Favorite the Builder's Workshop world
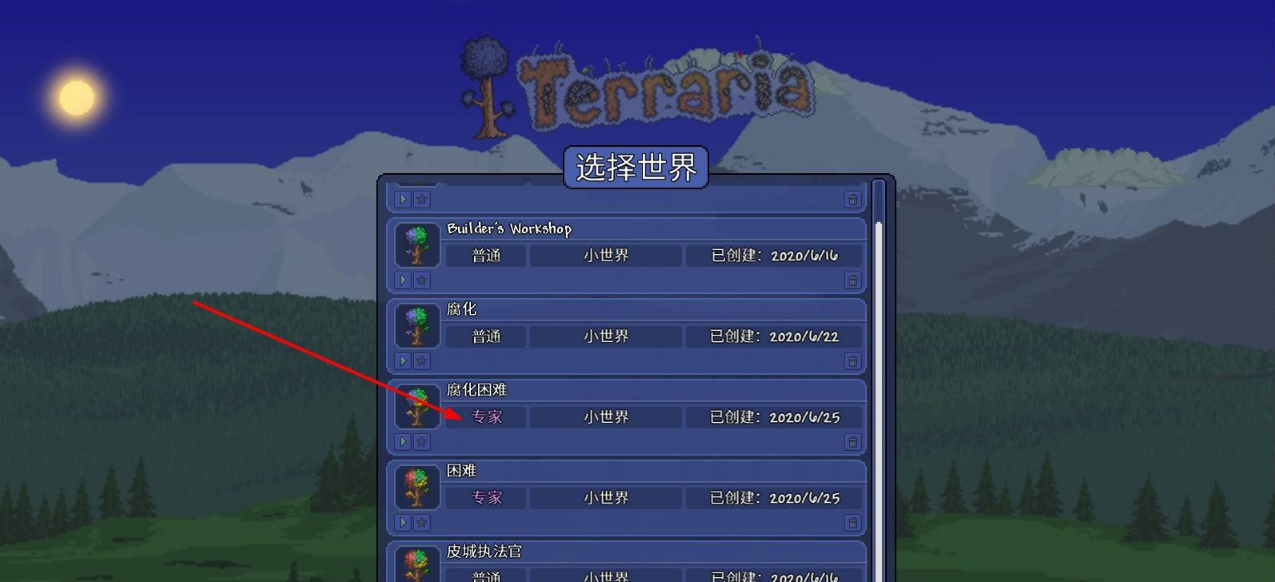 (x=421, y=280)
